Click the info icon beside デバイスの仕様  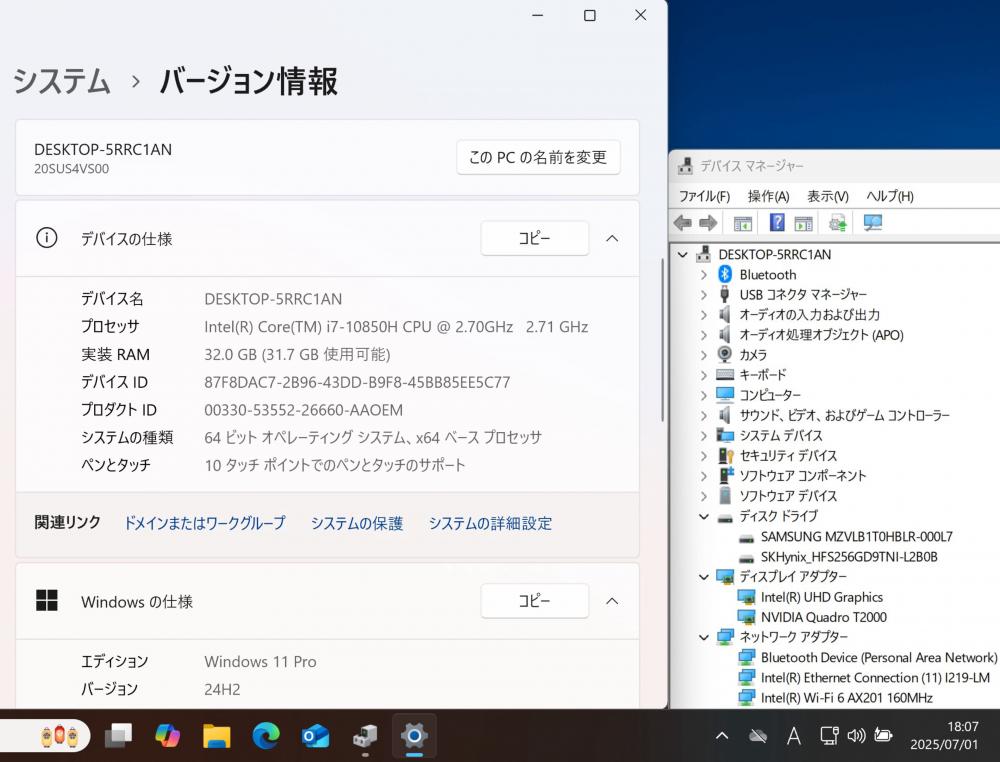pos(47,238)
